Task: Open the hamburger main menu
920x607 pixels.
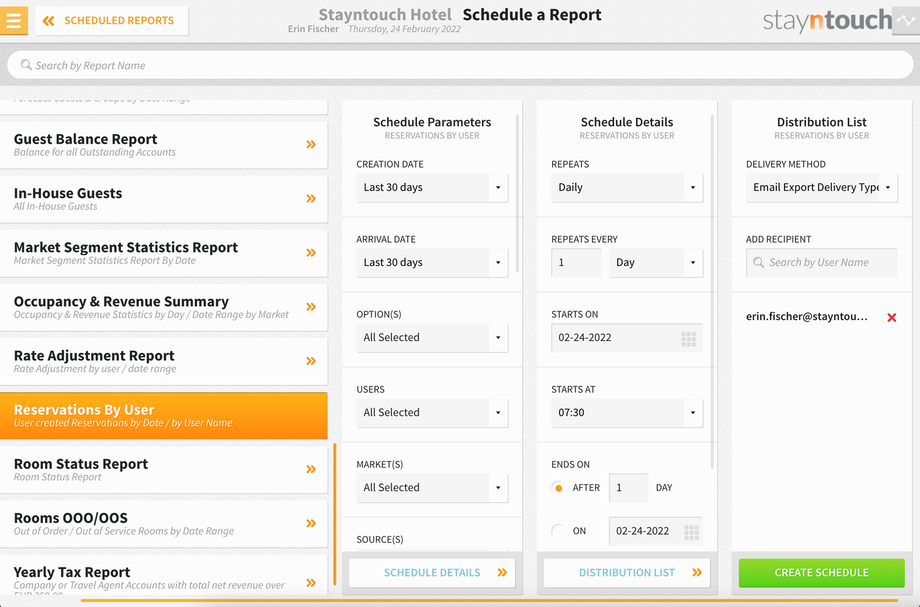Action: (13, 21)
